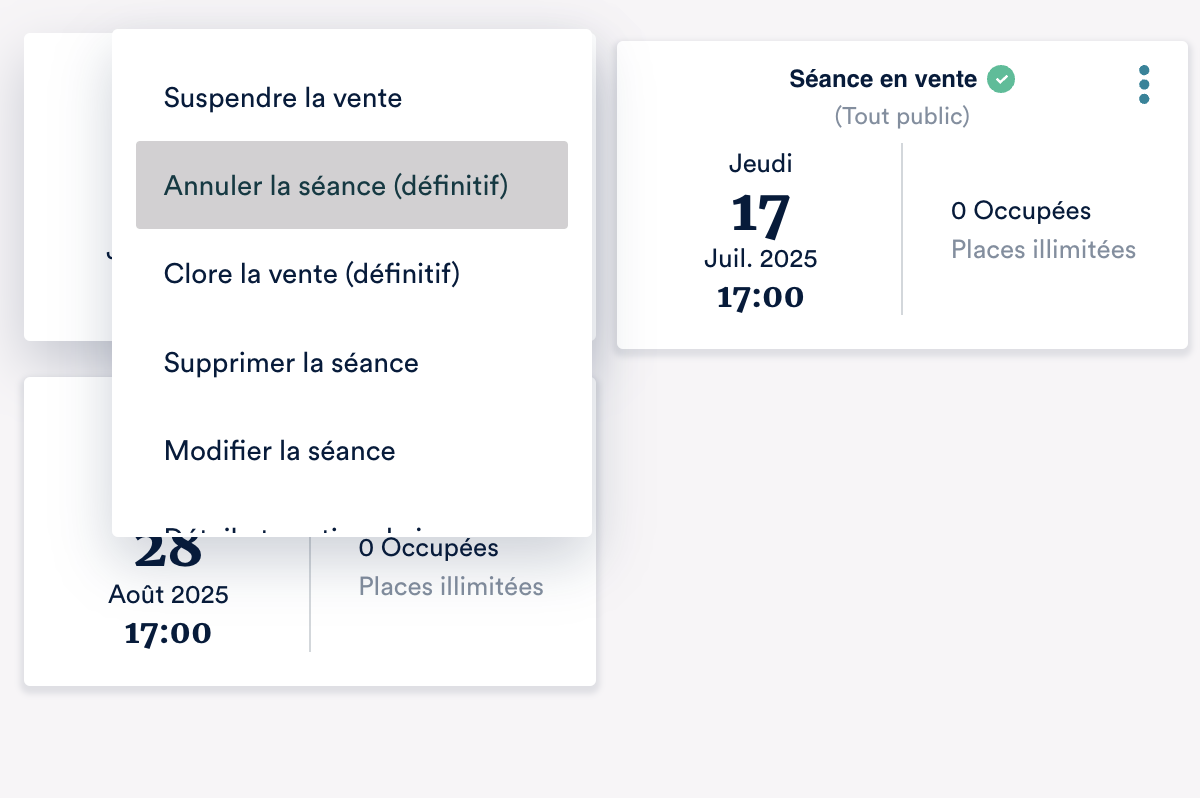Image resolution: width=1200 pixels, height=798 pixels.
Task: Select Clore la vente (définitif)
Action: tap(311, 273)
